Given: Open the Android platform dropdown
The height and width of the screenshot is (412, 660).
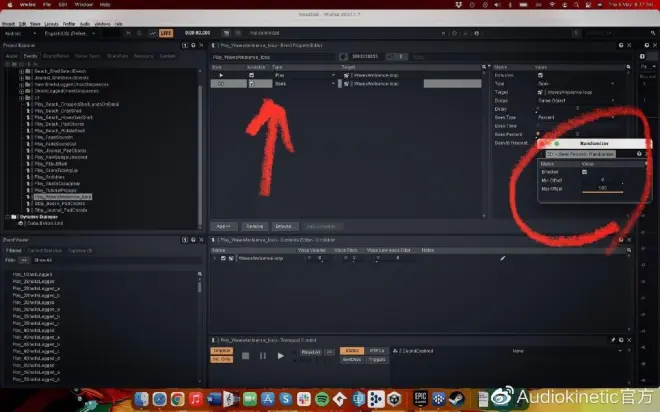Looking at the screenshot, I should click(x=20, y=33).
